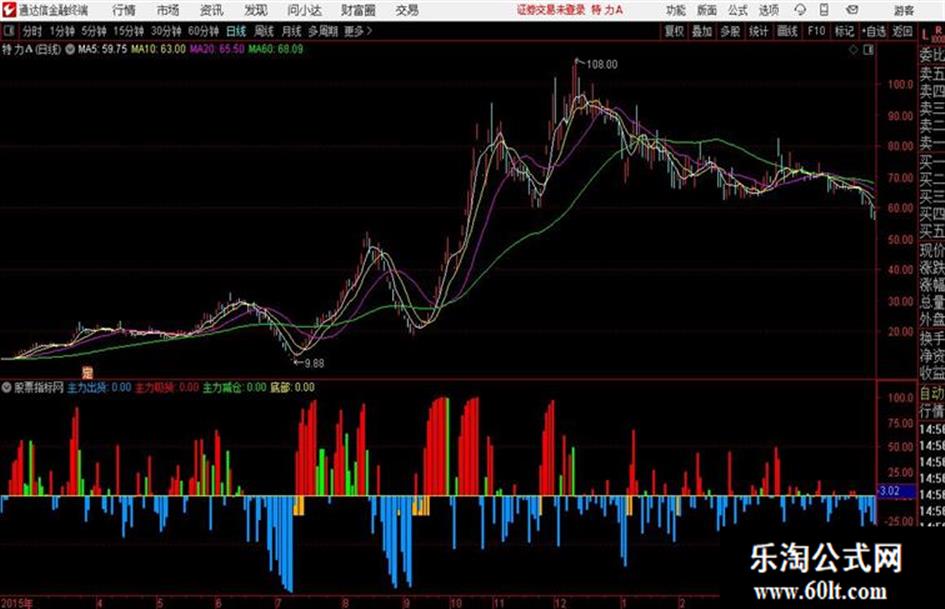Switch to the 分时 chart tab
945x609 pixels.
32,31
